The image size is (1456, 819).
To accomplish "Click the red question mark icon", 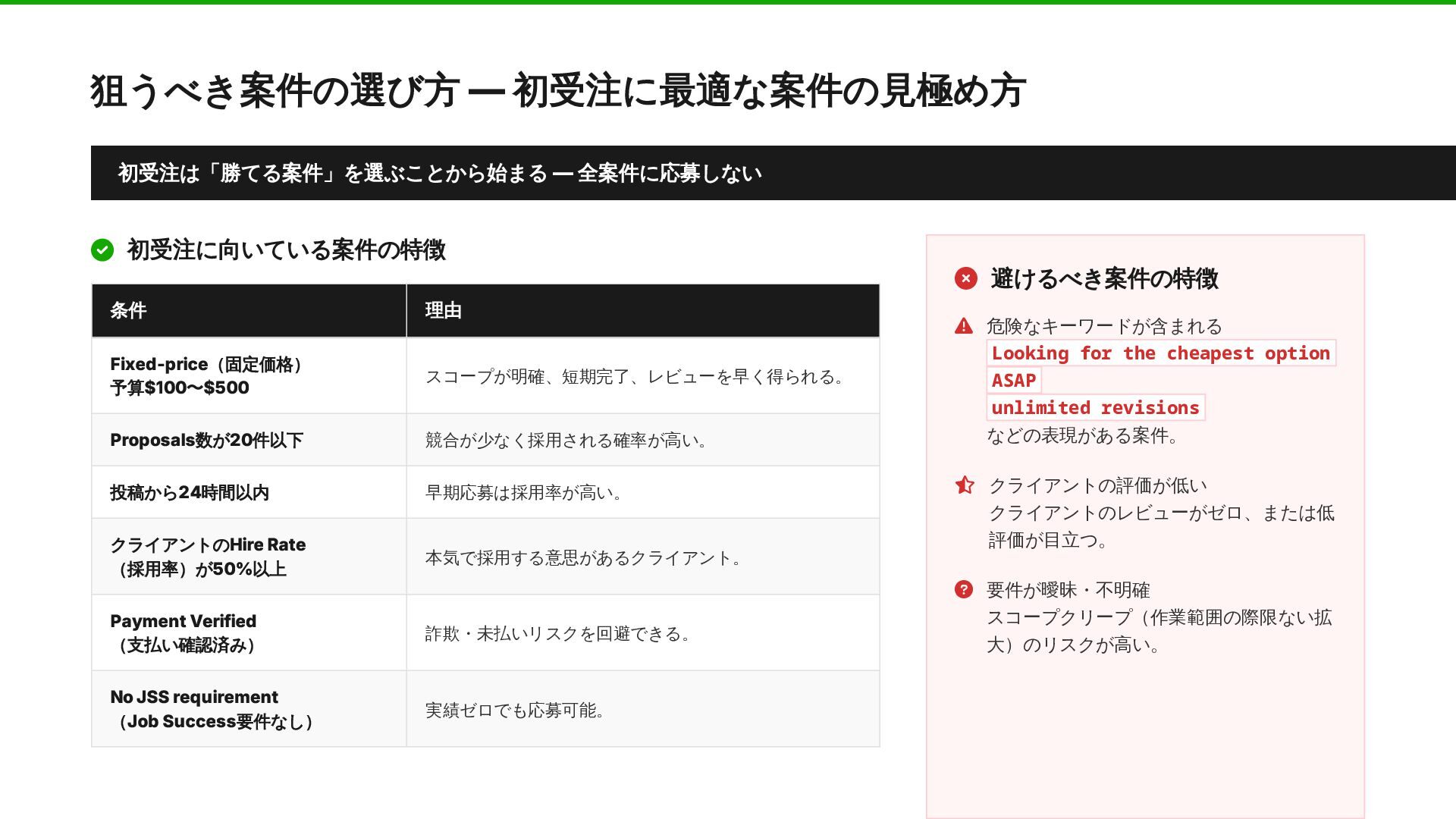I will pos(963,589).
